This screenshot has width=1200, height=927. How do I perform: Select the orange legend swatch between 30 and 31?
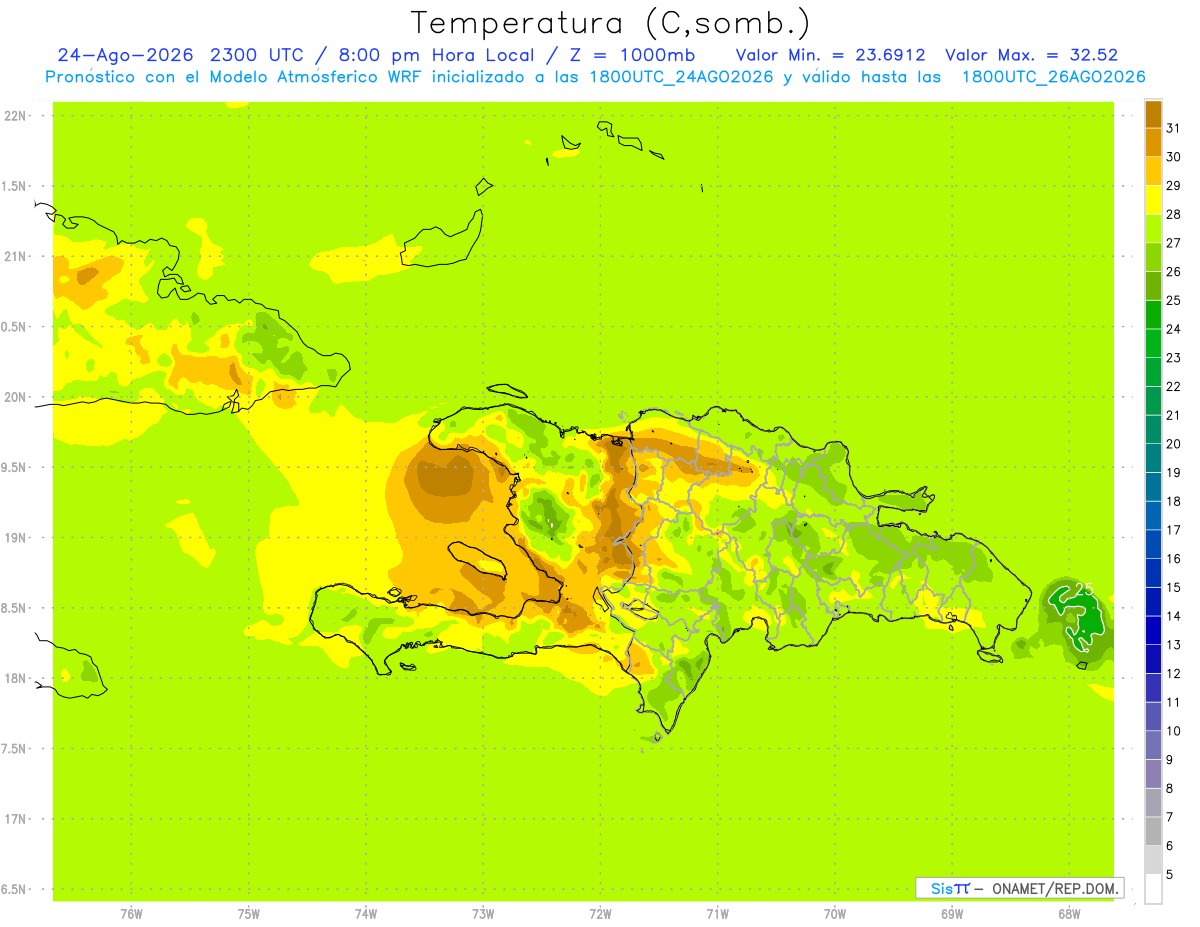click(x=1153, y=142)
